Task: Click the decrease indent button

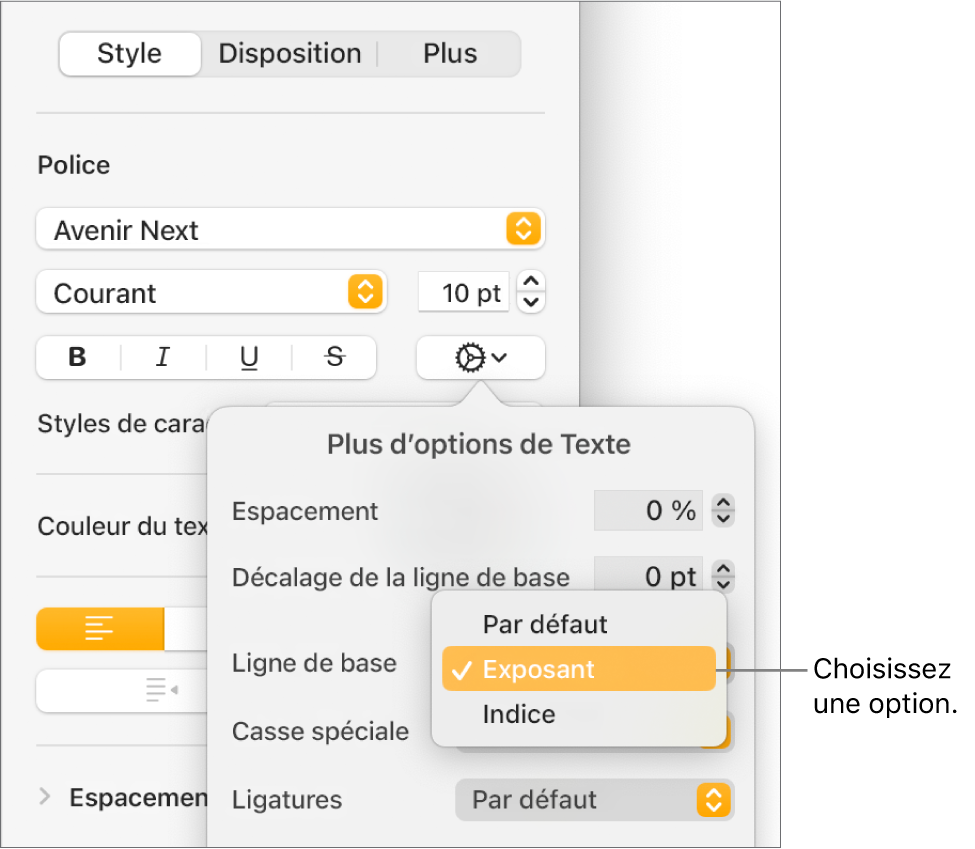Action: [160, 690]
